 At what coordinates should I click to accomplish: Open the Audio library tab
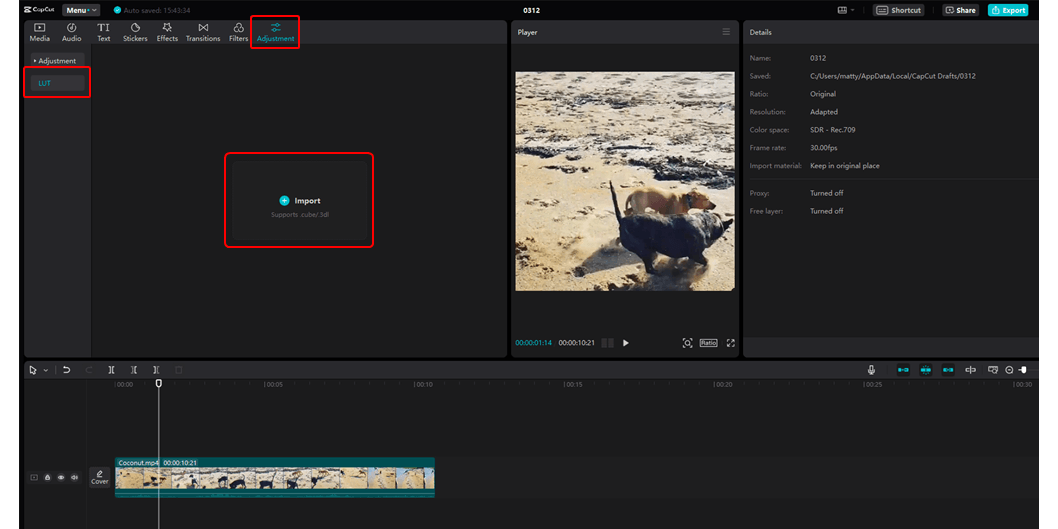[72, 32]
